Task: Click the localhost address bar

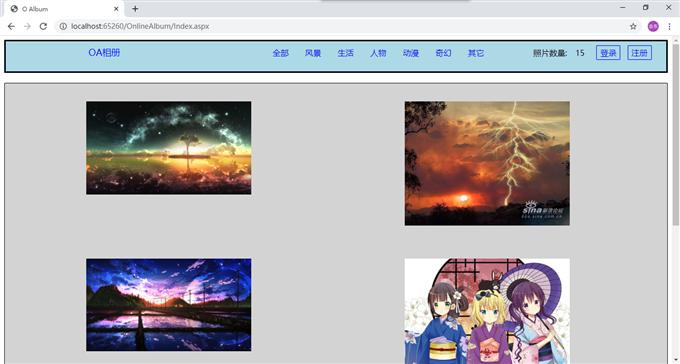Action: coord(343,26)
